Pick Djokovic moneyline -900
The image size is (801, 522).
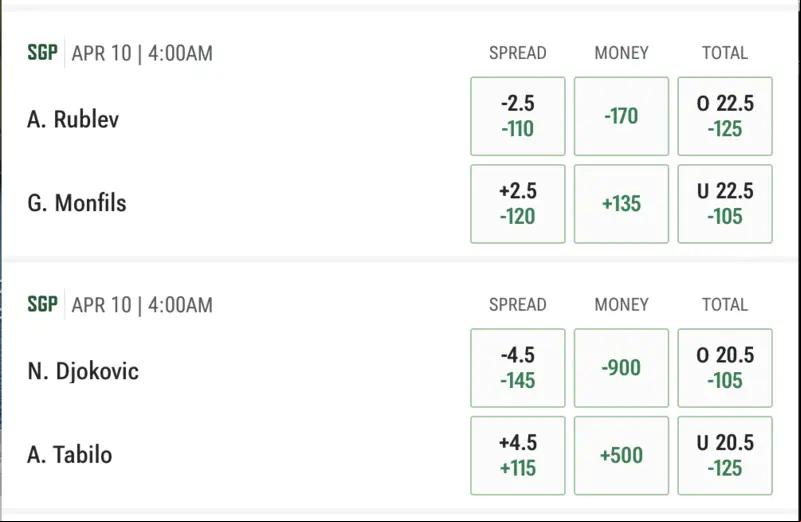621,368
